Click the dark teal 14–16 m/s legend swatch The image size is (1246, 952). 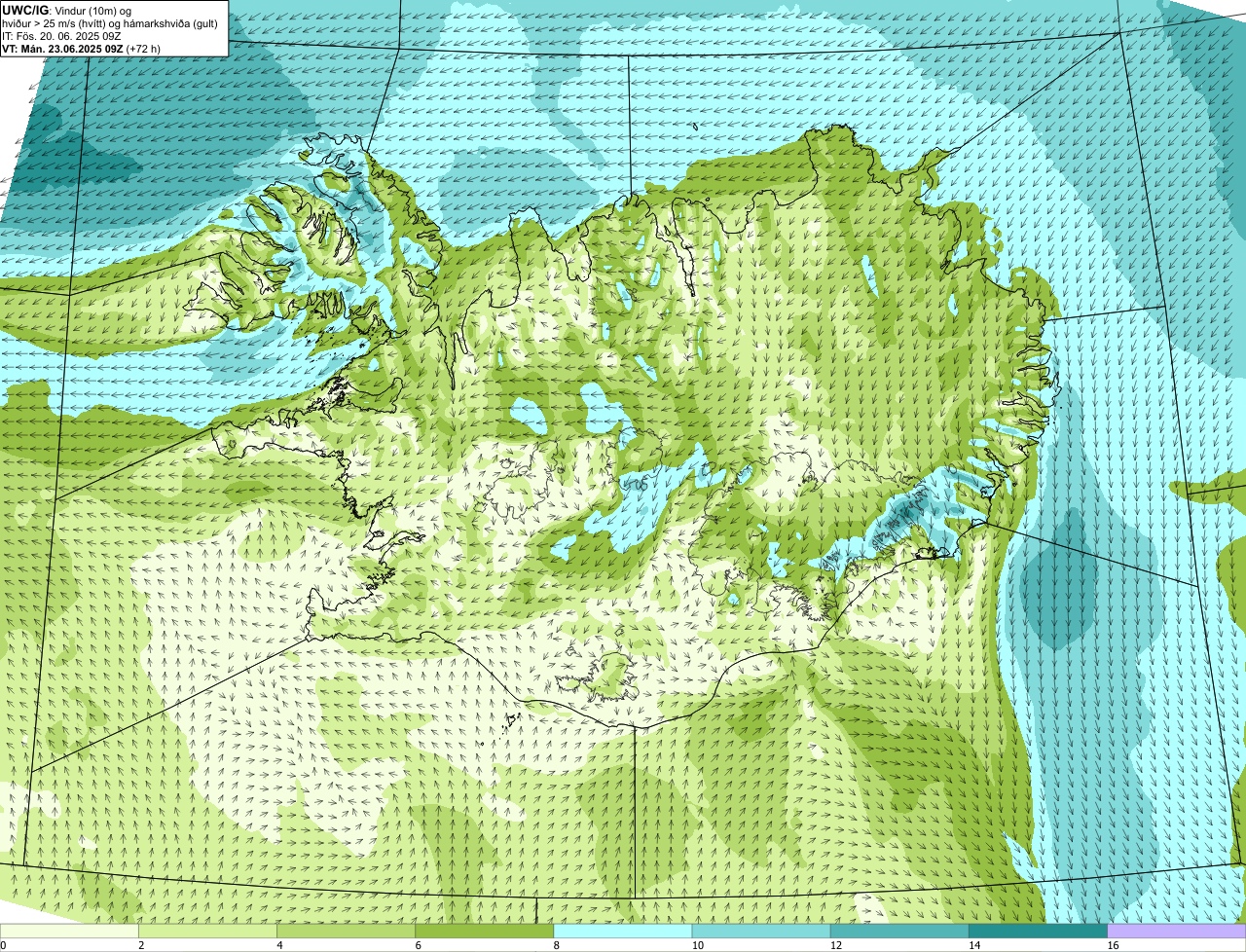click(x=1038, y=932)
